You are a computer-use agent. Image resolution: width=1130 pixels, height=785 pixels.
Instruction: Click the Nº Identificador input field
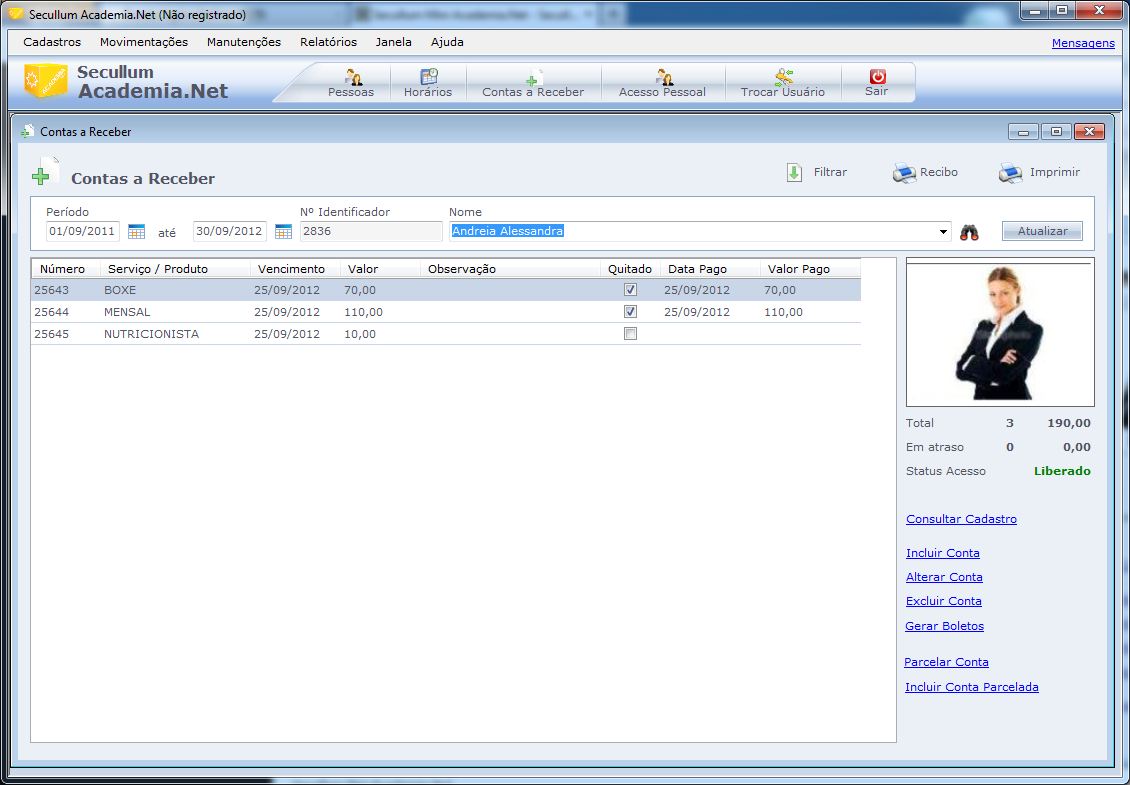[x=370, y=231]
